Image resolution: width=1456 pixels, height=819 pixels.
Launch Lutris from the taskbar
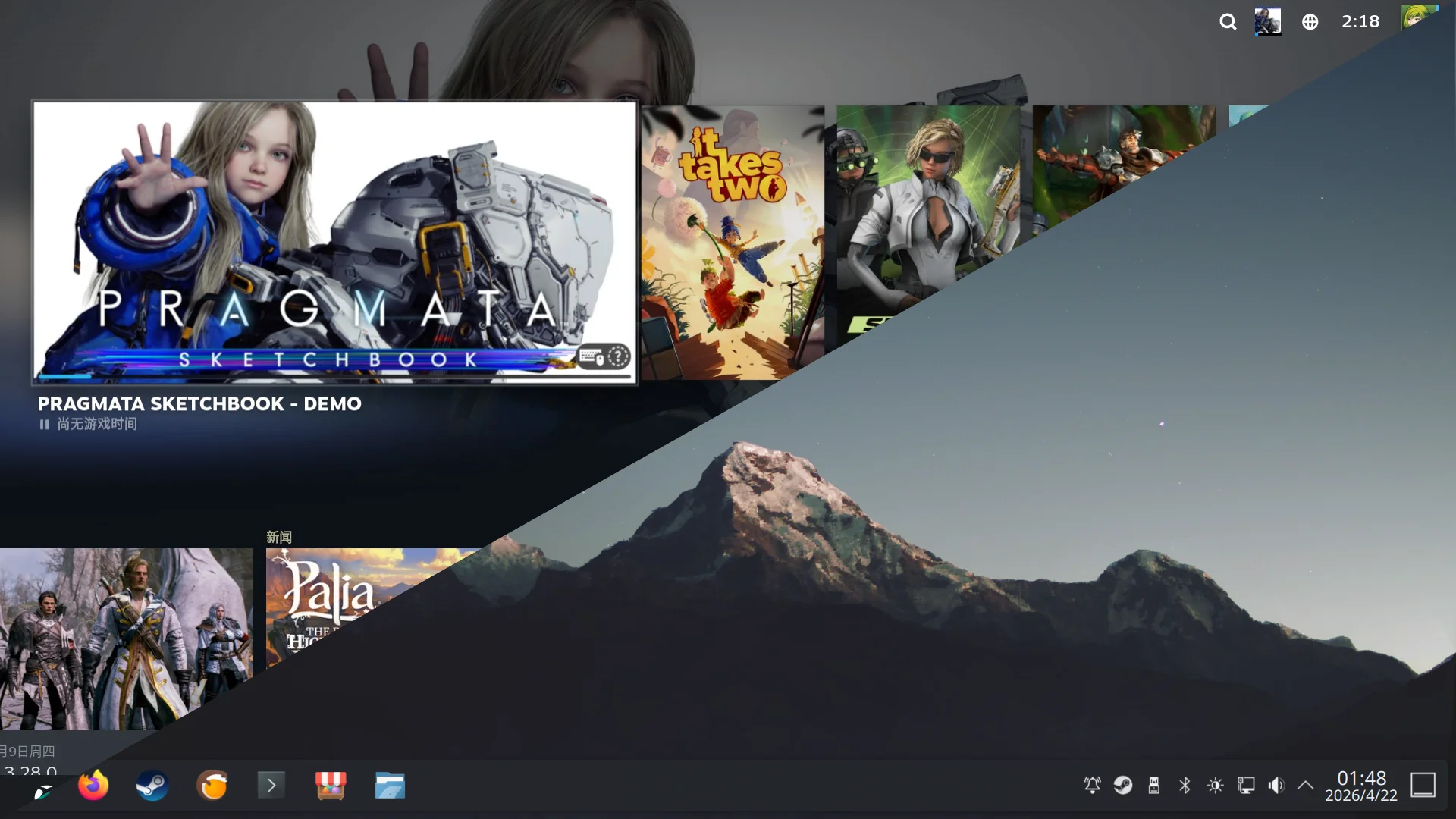click(x=212, y=786)
